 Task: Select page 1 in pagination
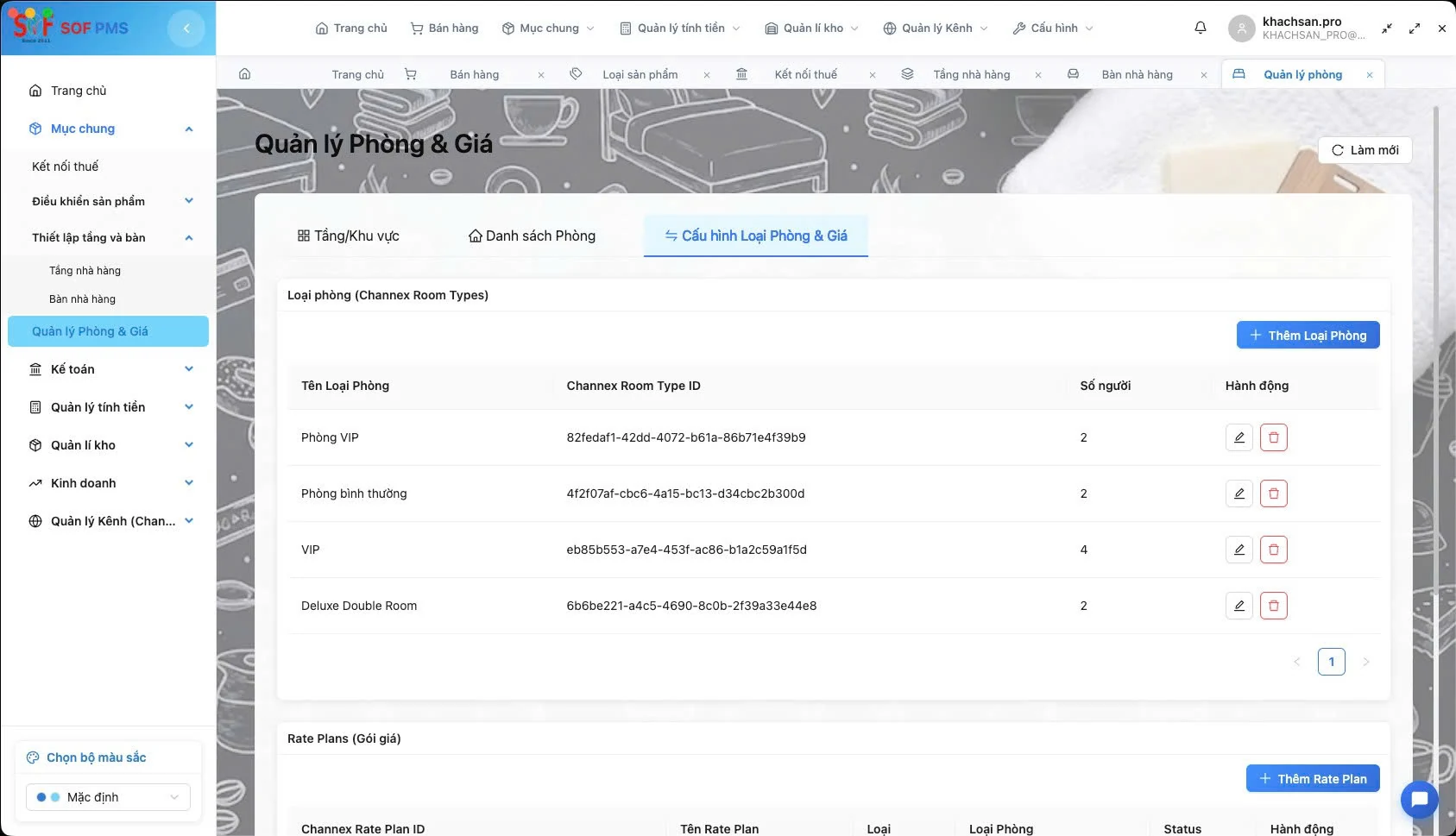(x=1331, y=662)
